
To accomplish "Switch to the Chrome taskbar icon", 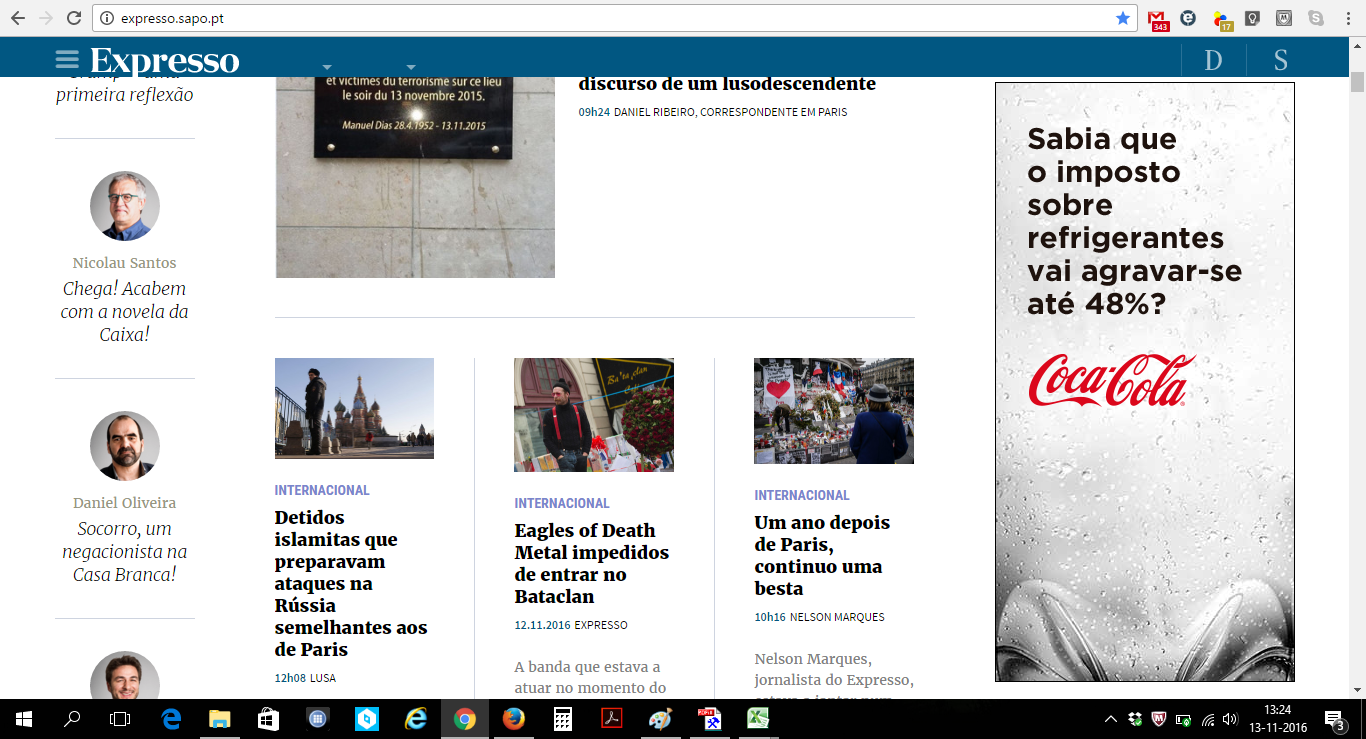I will [x=465, y=719].
